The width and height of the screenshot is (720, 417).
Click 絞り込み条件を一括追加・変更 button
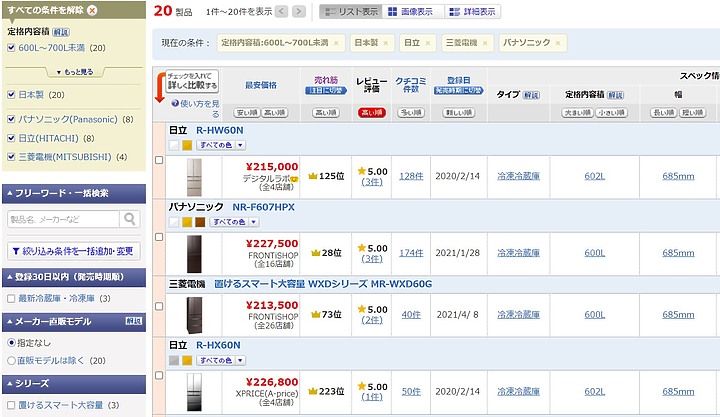tap(74, 251)
